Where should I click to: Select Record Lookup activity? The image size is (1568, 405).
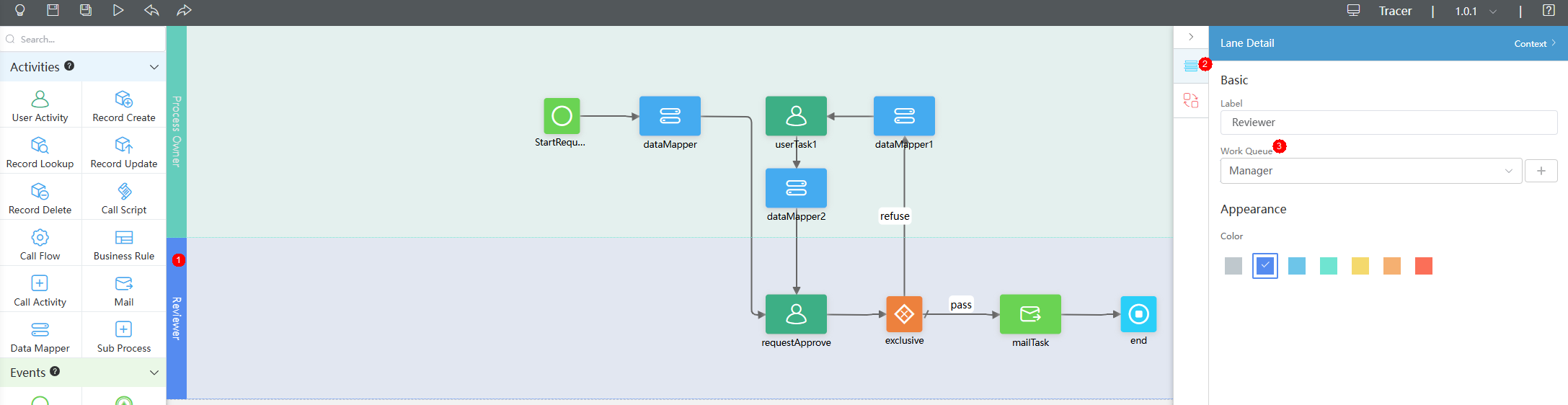tap(40, 151)
